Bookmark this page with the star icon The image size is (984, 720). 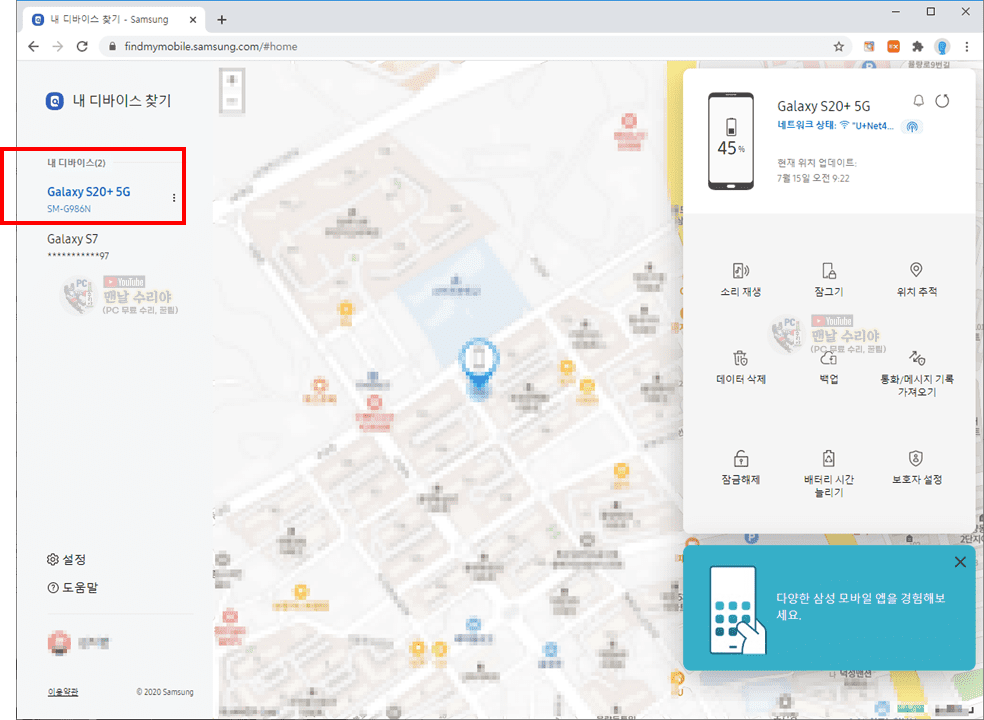coord(838,46)
